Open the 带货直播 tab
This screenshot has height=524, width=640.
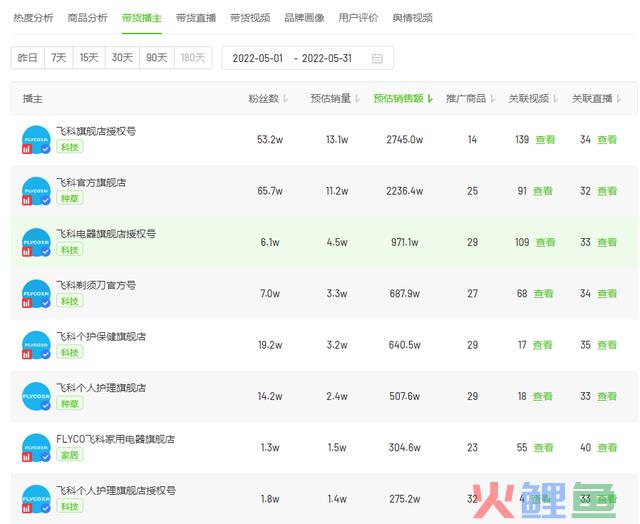[196, 18]
